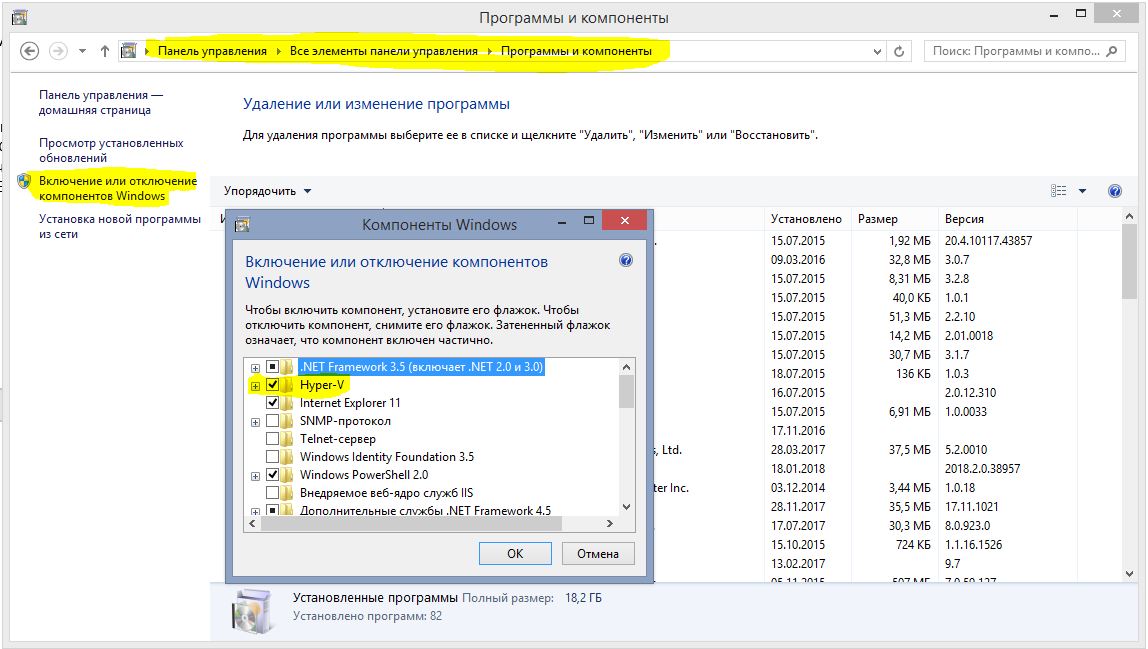Viewport: 1148px width, 649px height.
Task: Click Telnet-сервер folder icon
Action: tap(288, 438)
